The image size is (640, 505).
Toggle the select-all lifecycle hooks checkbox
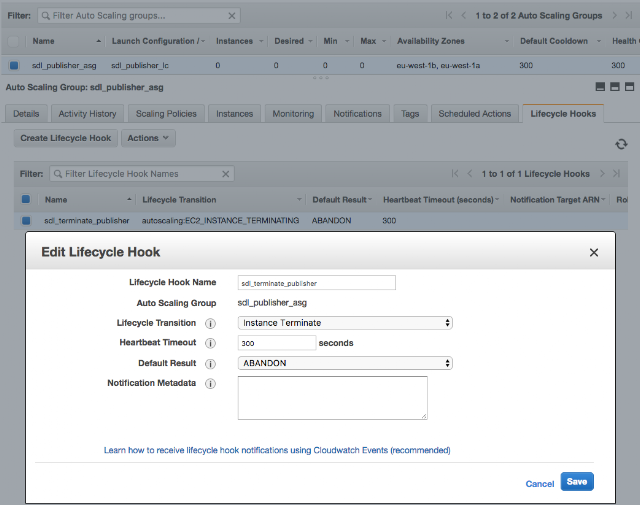26,199
